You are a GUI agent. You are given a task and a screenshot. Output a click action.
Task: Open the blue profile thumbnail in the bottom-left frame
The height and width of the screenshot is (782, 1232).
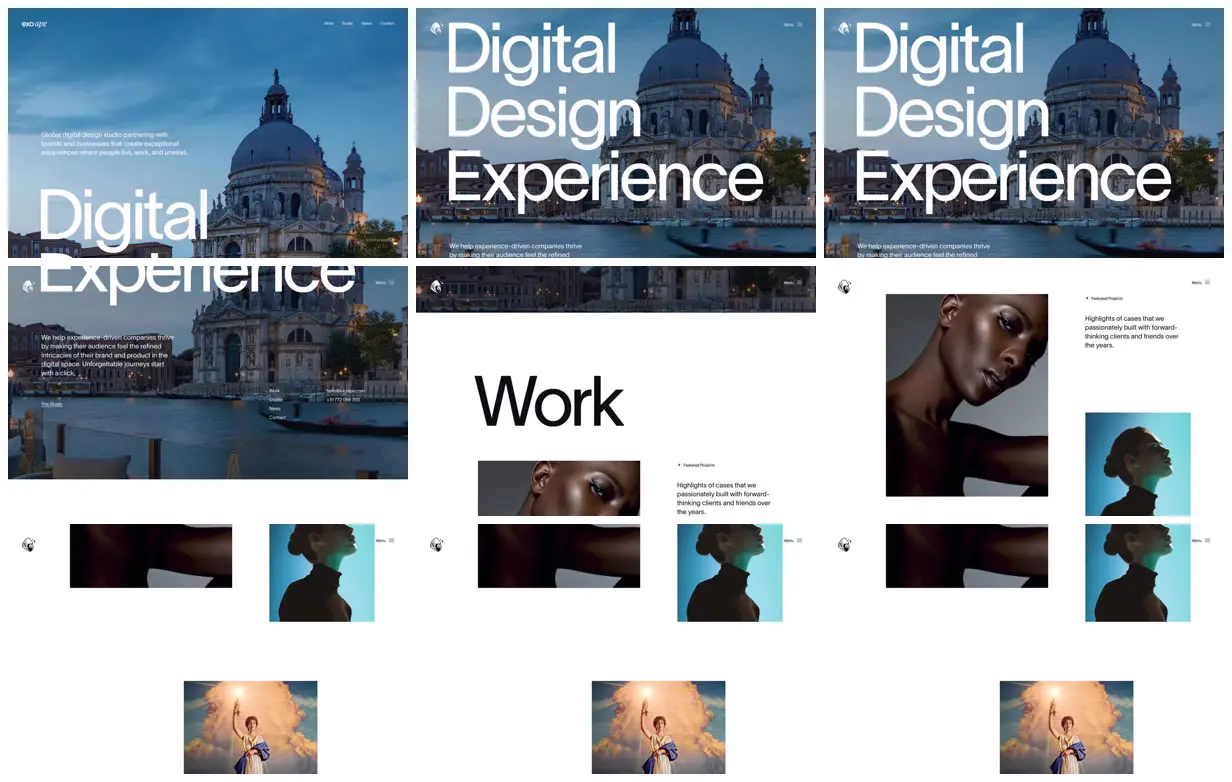(x=322, y=573)
